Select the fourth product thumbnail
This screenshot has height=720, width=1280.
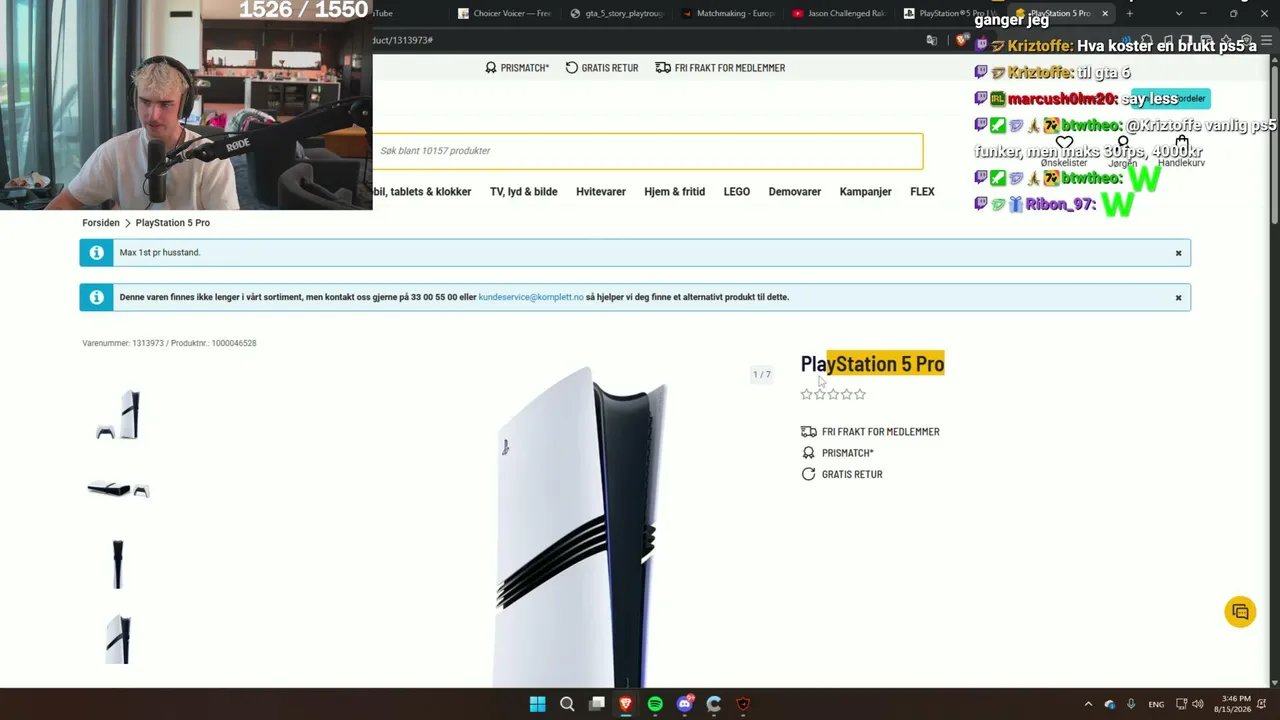point(118,638)
